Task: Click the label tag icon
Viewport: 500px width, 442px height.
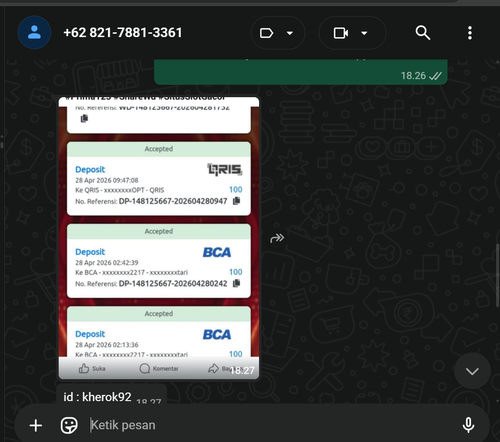Action: tap(266, 33)
